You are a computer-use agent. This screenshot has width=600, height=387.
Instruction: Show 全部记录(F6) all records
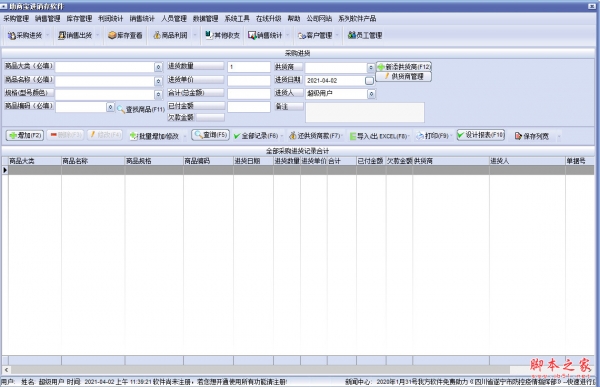256,136
